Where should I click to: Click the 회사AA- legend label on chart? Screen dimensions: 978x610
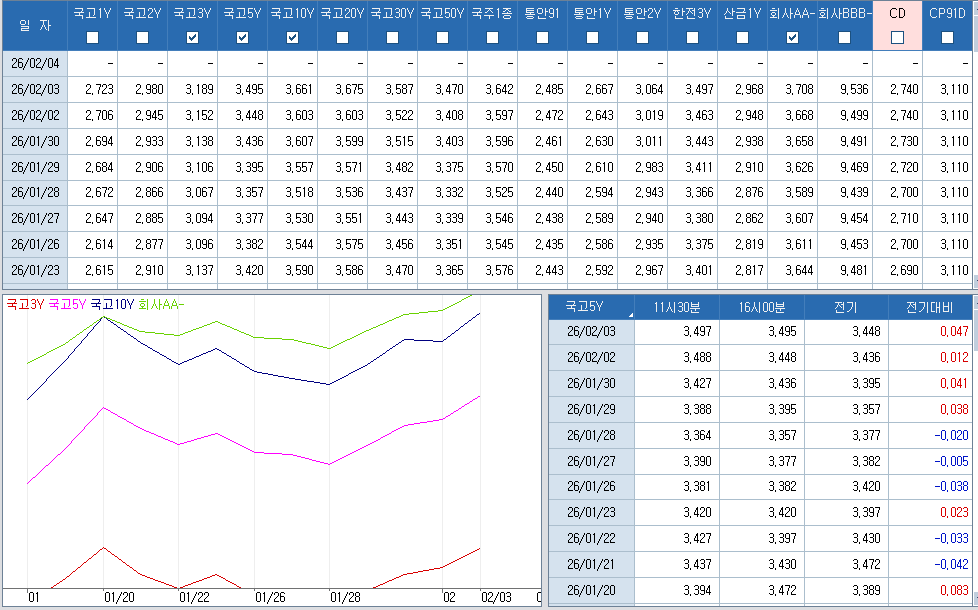(160, 304)
